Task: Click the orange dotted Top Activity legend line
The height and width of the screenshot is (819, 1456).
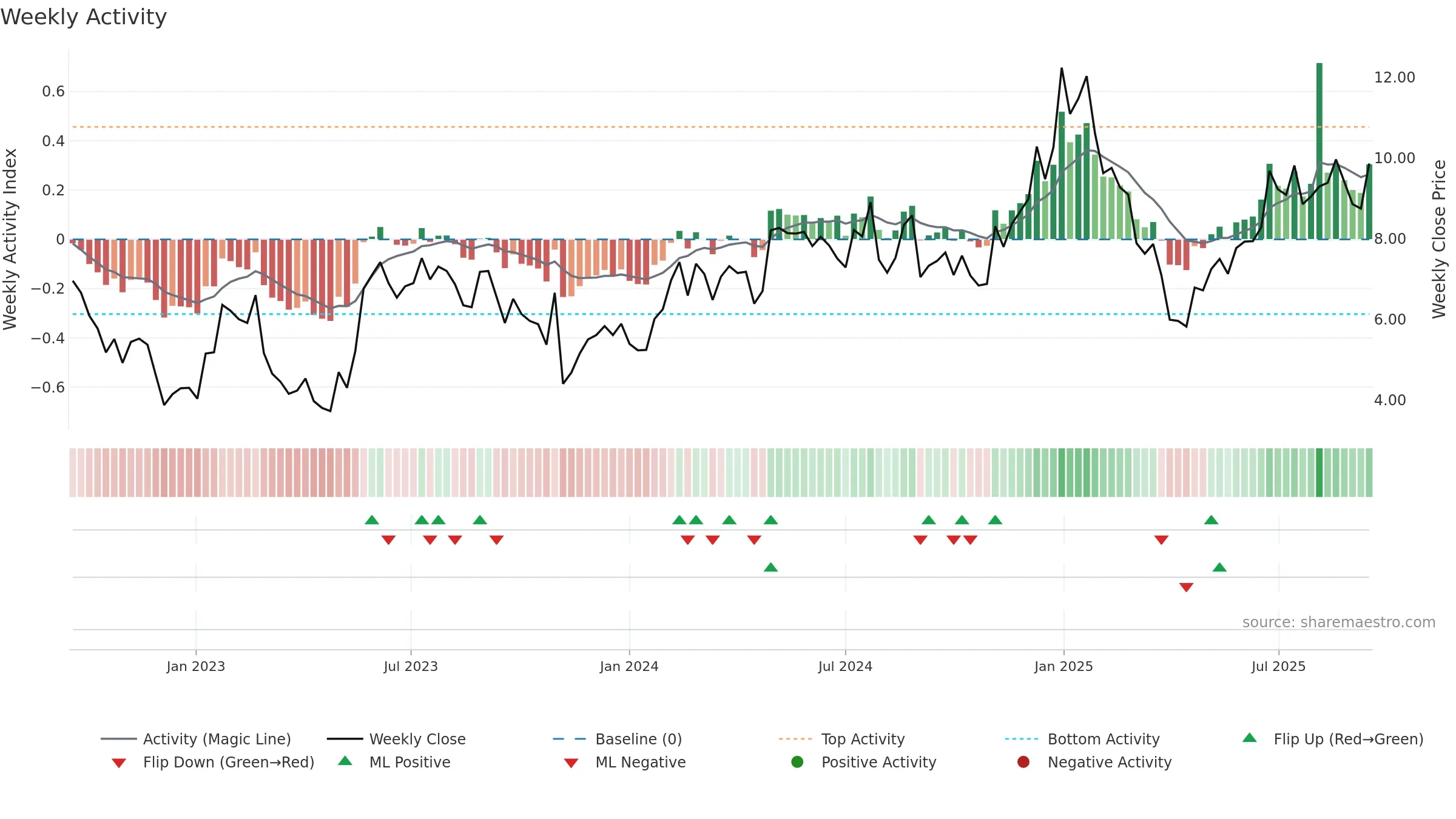Action: point(795,739)
